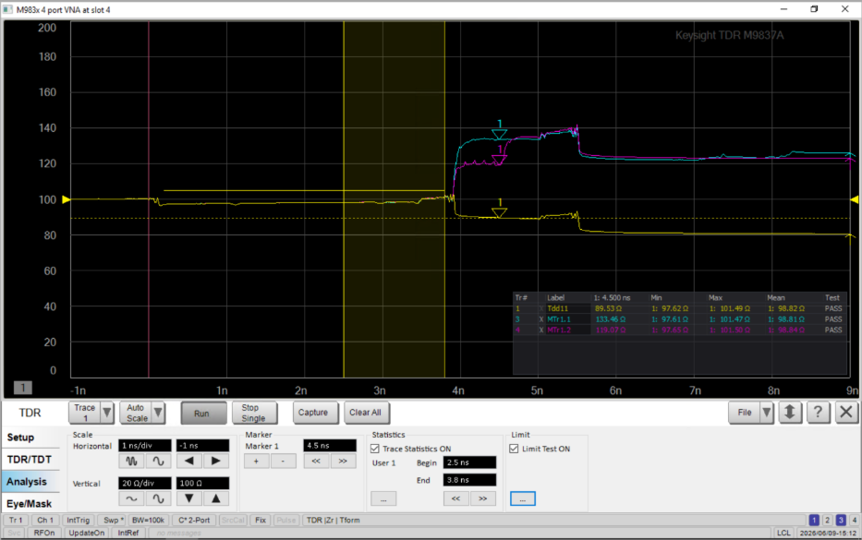
Task: Compress horizontal scale with dense-wave icon
Action: click(131, 461)
